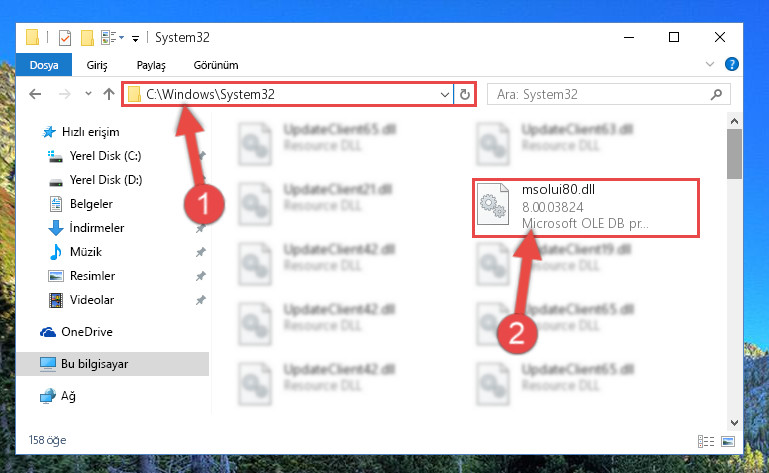Image resolution: width=769 pixels, height=473 pixels.
Task: Click the Properties icon in quick access toolbar
Action: pyautogui.click(x=65, y=38)
